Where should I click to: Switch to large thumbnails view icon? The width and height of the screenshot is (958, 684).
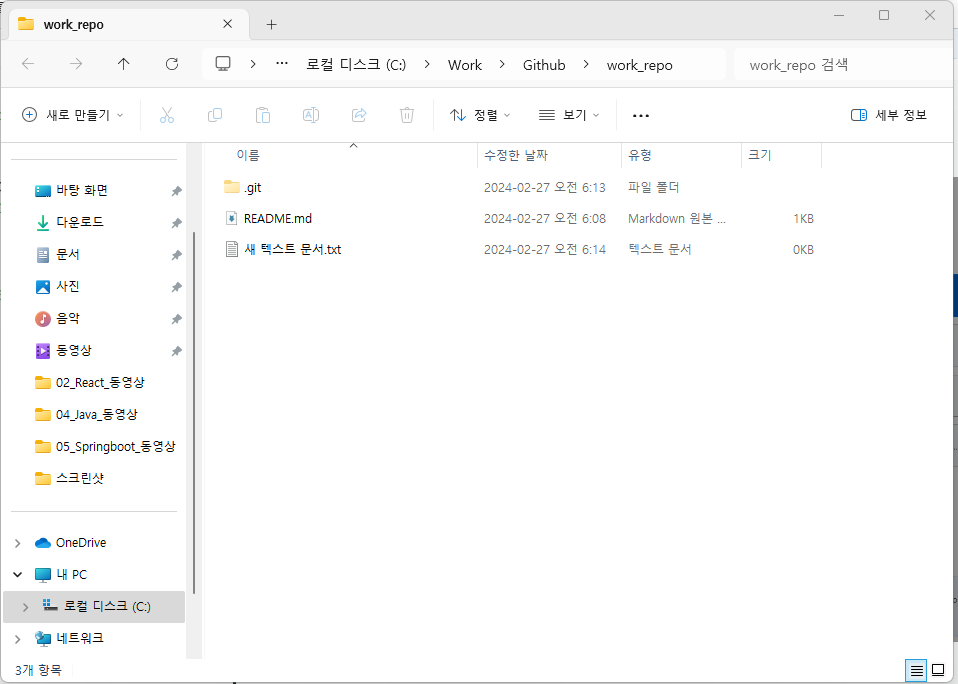[x=938, y=671]
